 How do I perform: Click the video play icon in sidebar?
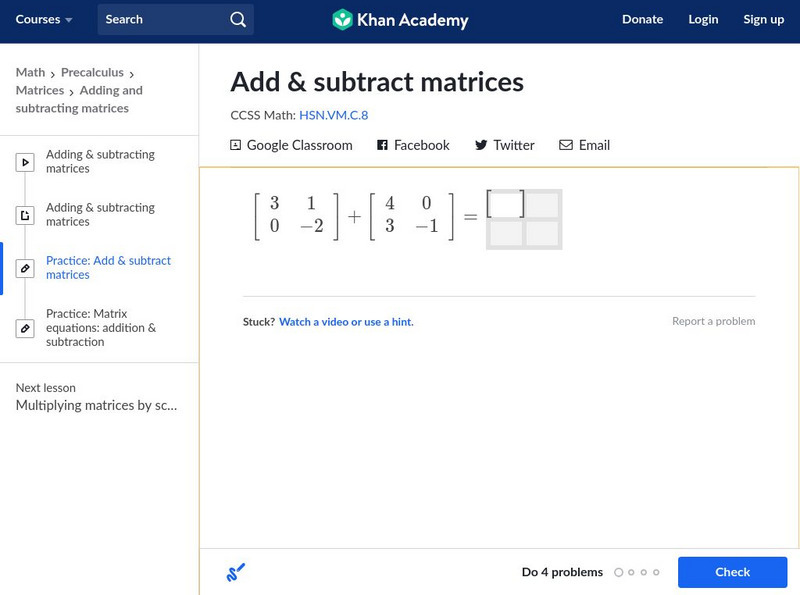[25, 162]
